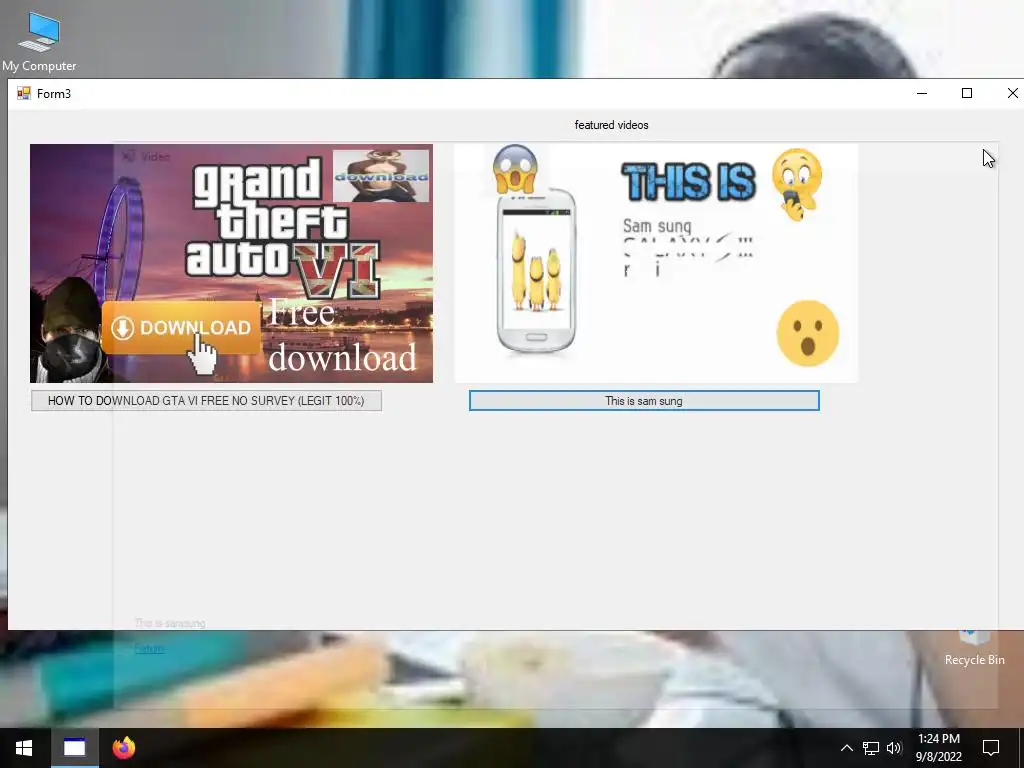The width and height of the screenshot is (1024, 768).
Task: Show hidden system tray icons
Action: click(846, 748)
